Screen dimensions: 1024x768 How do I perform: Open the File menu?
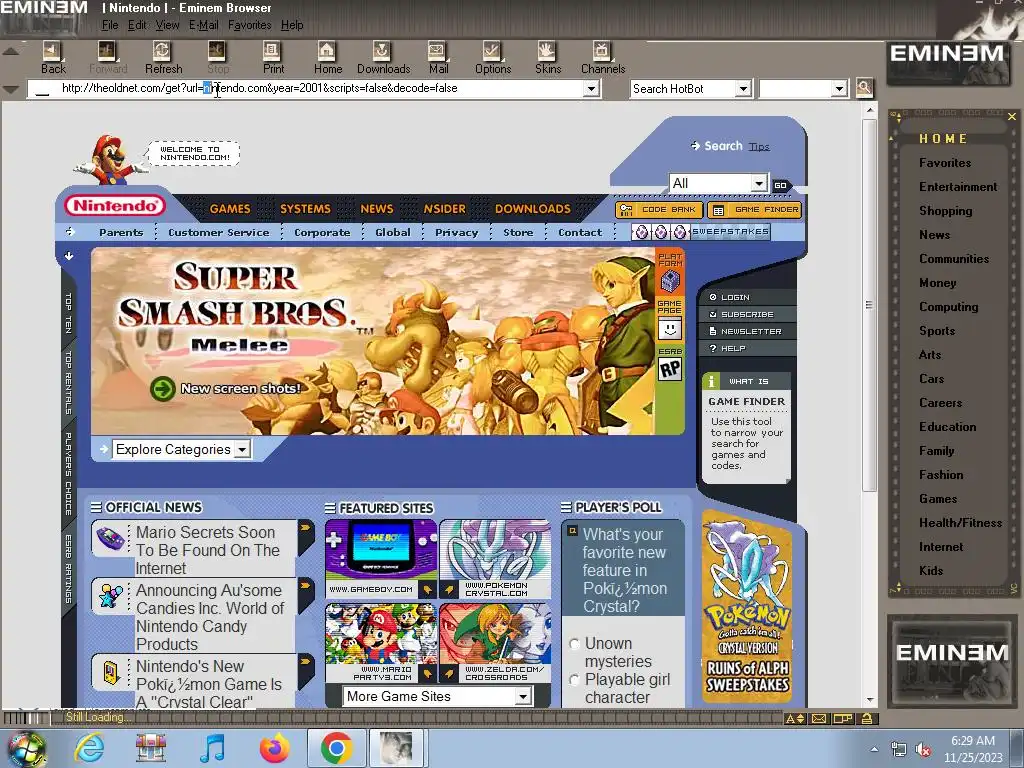click(110, 25)
